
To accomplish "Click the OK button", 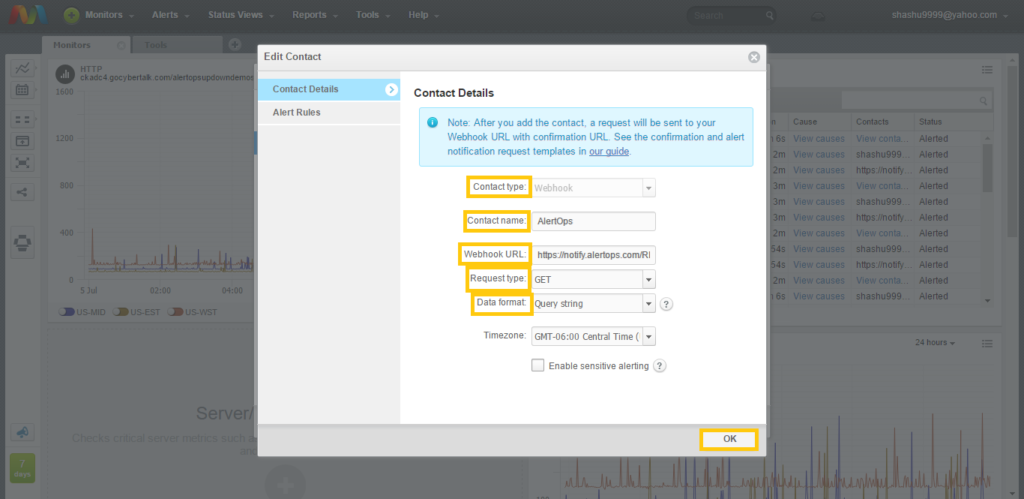I will coord(729,439).
